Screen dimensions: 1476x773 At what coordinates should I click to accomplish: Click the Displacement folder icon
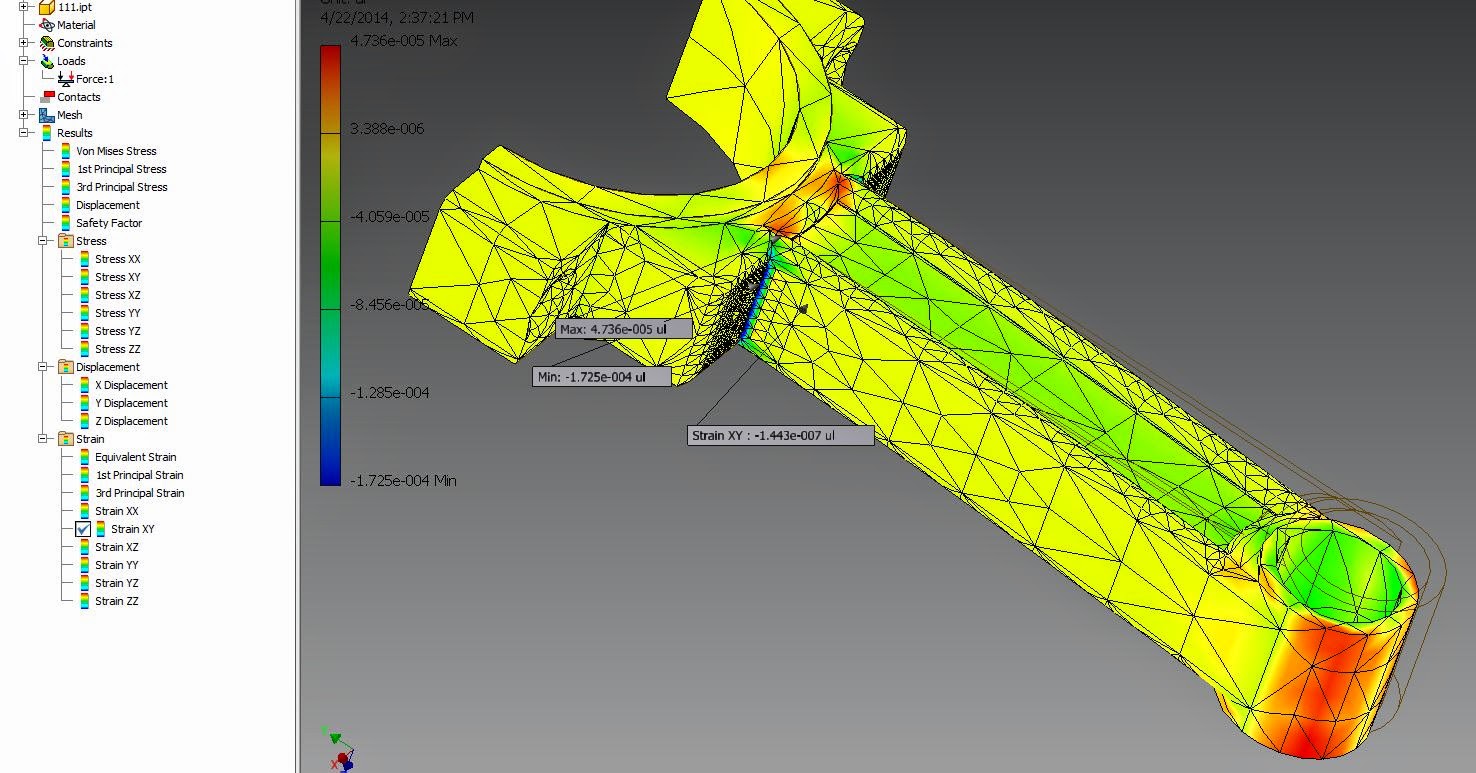point(66,367)
